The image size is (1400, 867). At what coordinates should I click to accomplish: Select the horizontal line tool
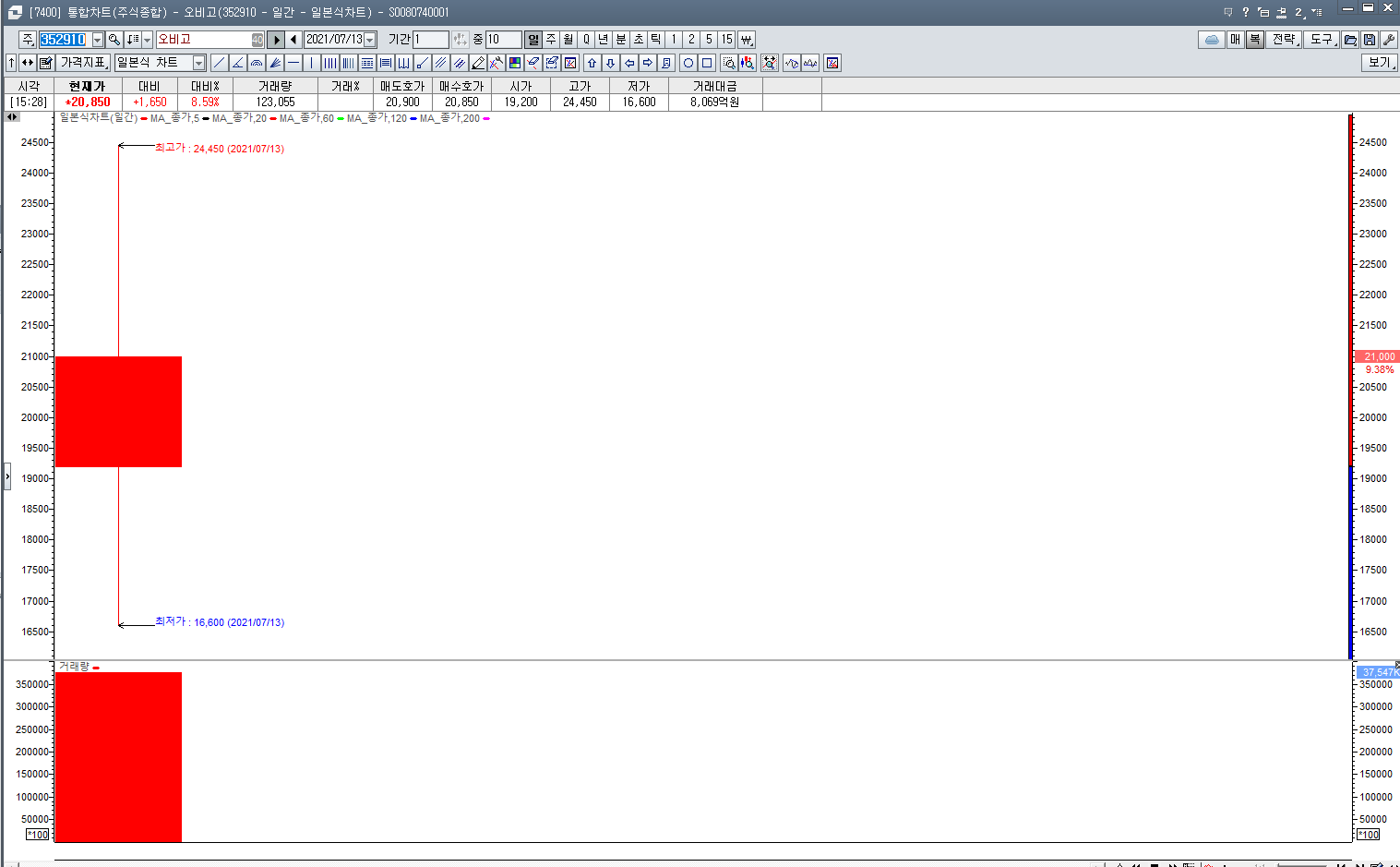pos(293,63)
